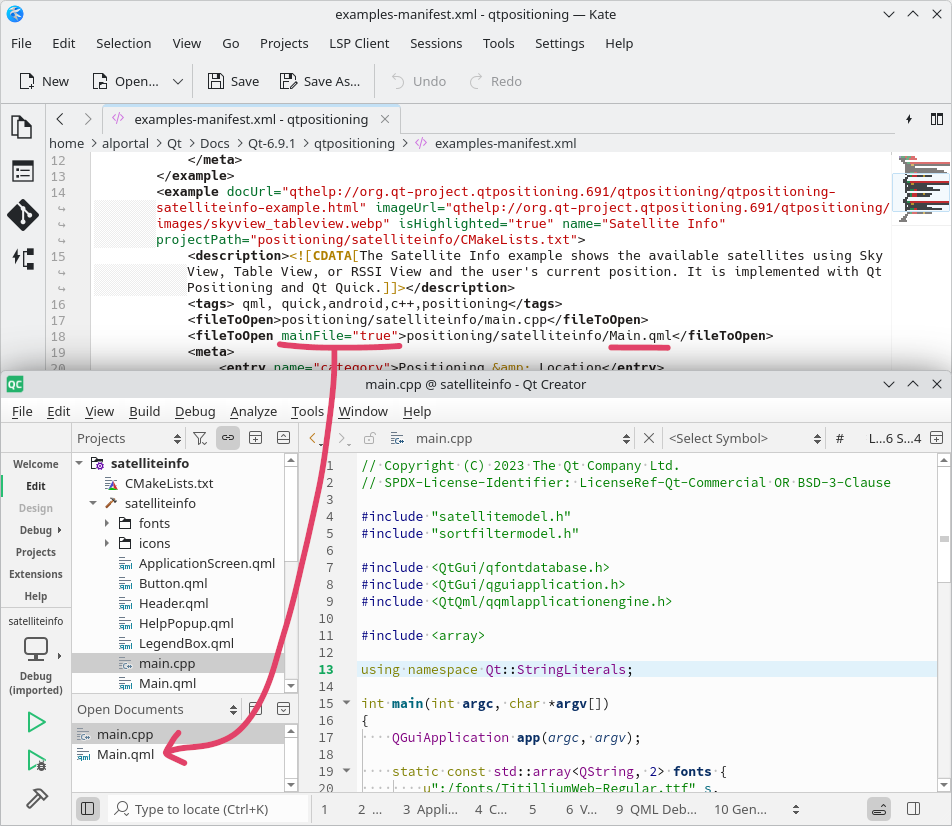952x826 pixels.
Task: Click the split editor icon in Qt Creator
Action: (937, 439)
